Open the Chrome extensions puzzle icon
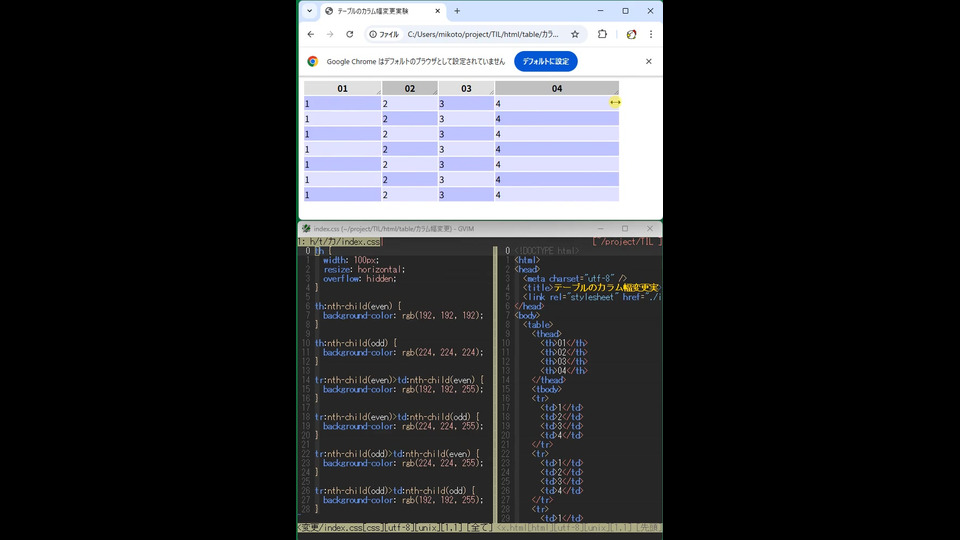This screenshot has width=960, height=540. [x=602, y=34]
